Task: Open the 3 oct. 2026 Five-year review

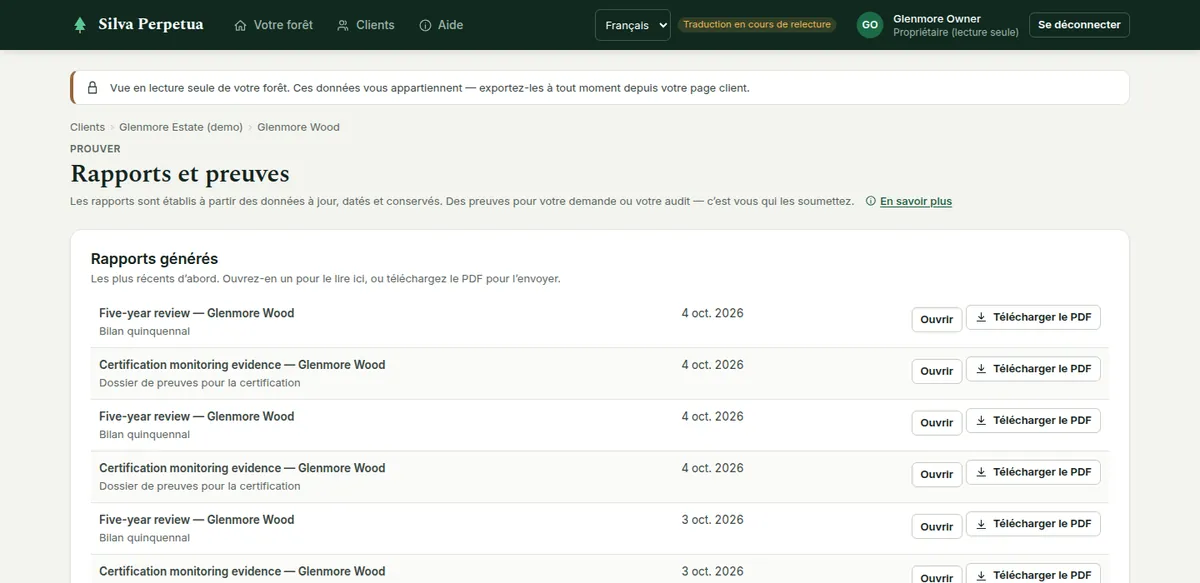Action: tap(937, 526)
